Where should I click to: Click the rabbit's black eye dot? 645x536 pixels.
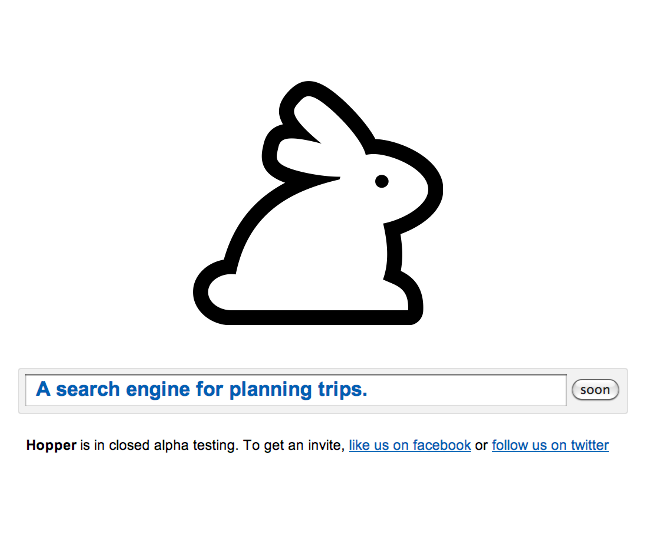click(382, 181)
